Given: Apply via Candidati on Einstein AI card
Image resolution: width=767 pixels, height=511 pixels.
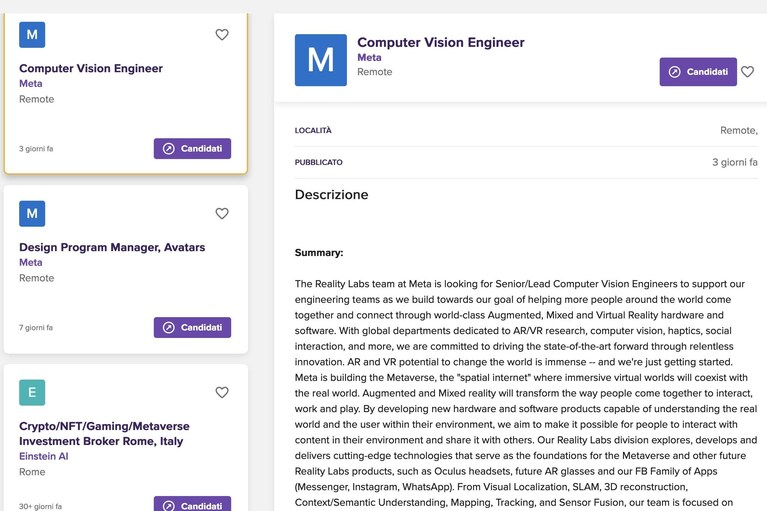Looking at the screenshot, I should pos(192,504).
